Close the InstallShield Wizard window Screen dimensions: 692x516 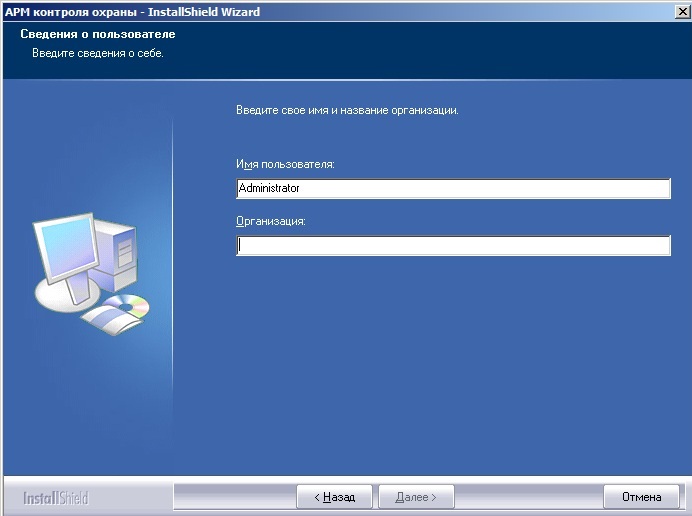[x=682, y=11]
